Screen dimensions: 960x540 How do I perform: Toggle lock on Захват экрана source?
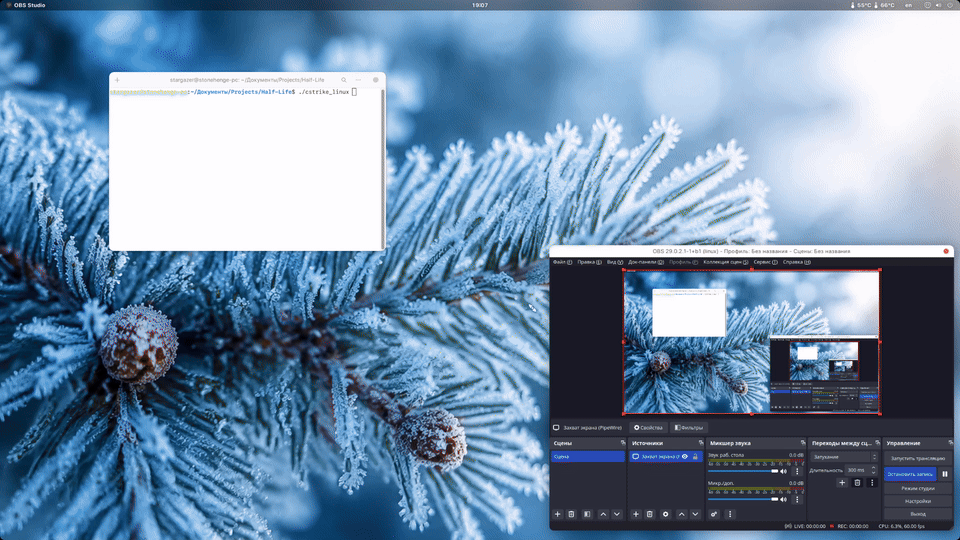point(695,457)
